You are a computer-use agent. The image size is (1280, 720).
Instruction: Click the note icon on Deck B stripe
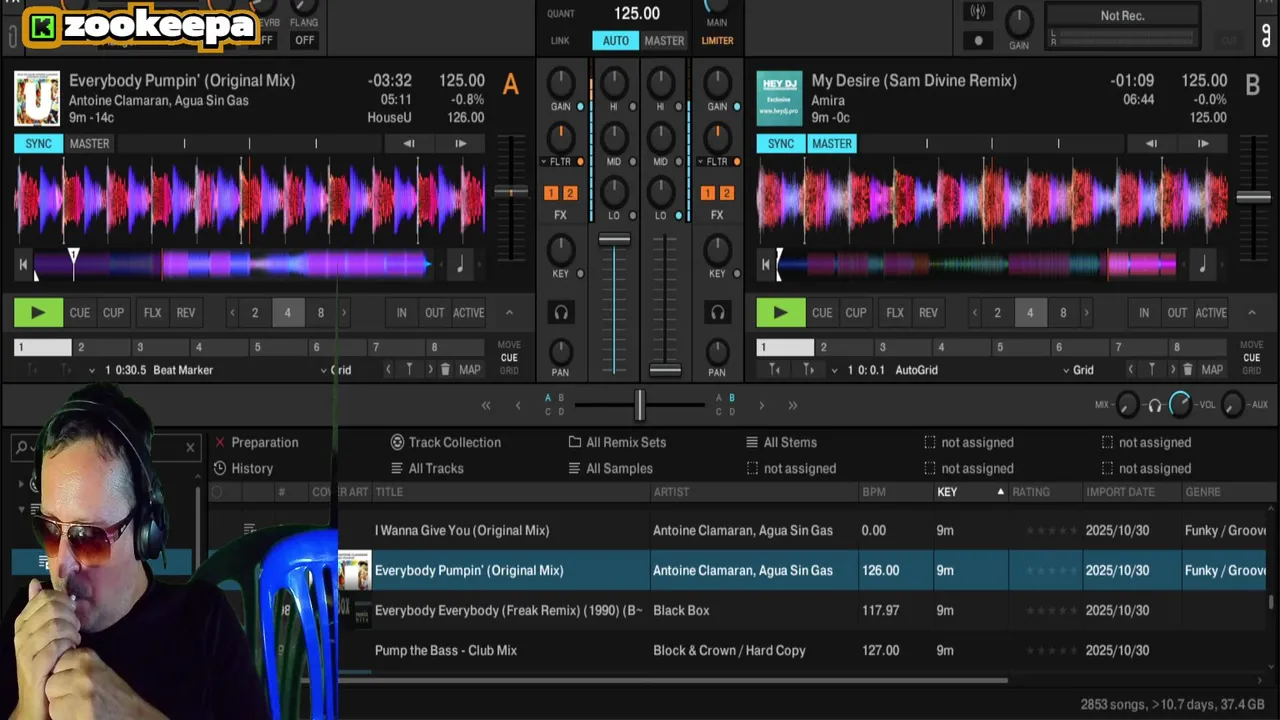(x=1202, y=265)
